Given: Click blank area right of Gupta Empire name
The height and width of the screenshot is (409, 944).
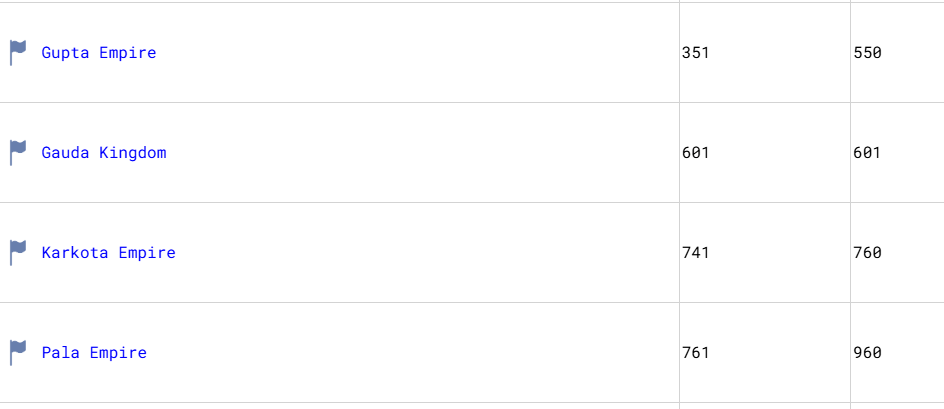Looking at the screenshot, I should coord(420,53).
